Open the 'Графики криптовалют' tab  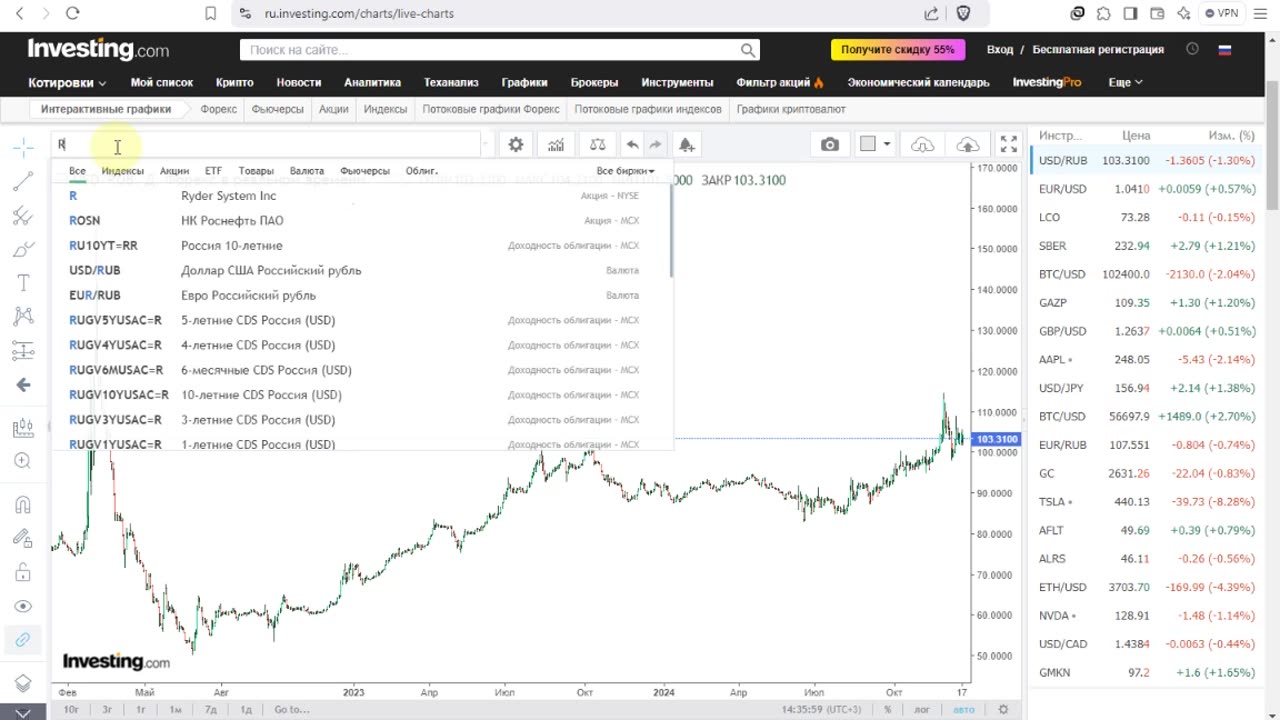point(791,109)
